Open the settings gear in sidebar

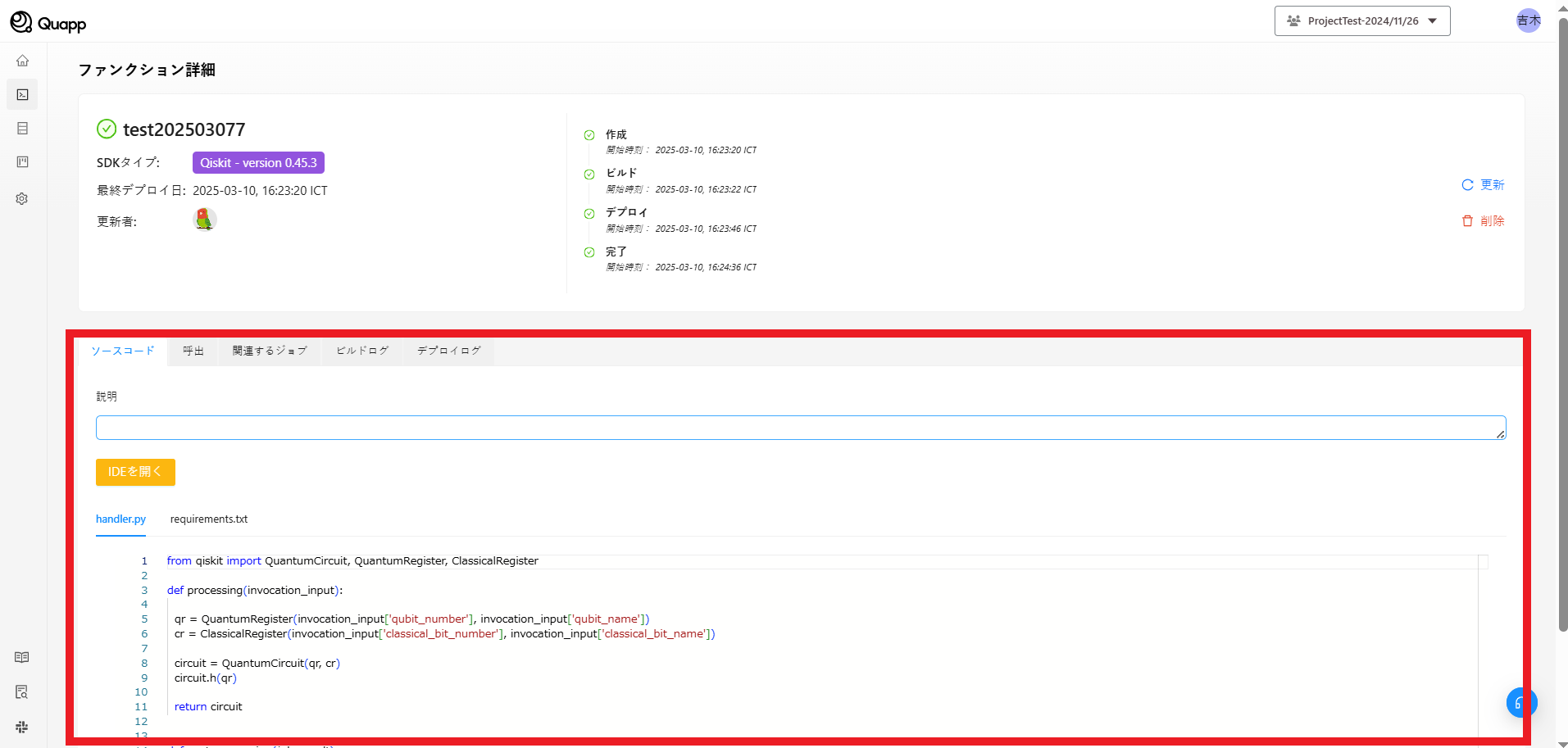click(x=22, y=199)
